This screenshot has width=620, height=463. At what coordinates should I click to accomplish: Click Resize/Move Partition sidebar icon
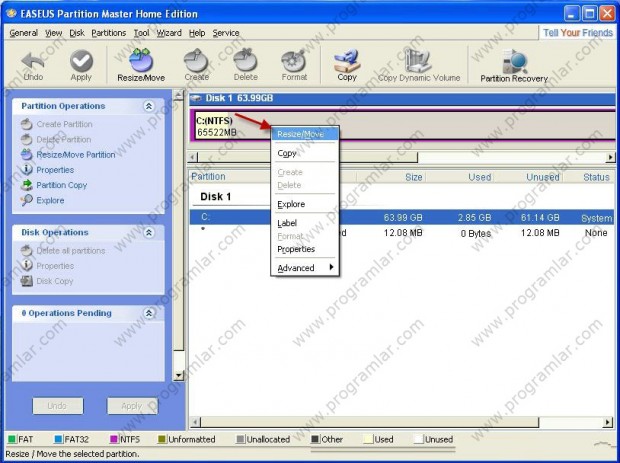(x=26, y=155)
